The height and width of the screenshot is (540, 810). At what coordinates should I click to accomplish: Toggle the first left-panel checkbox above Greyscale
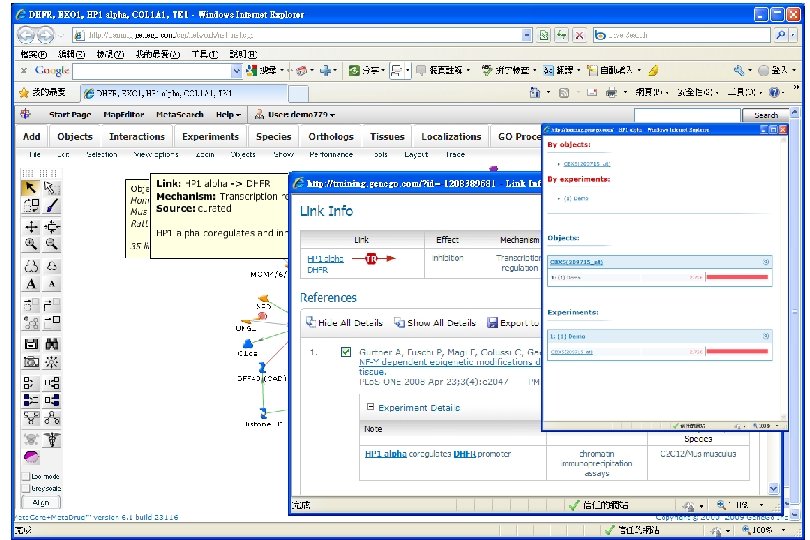point(25,476)
